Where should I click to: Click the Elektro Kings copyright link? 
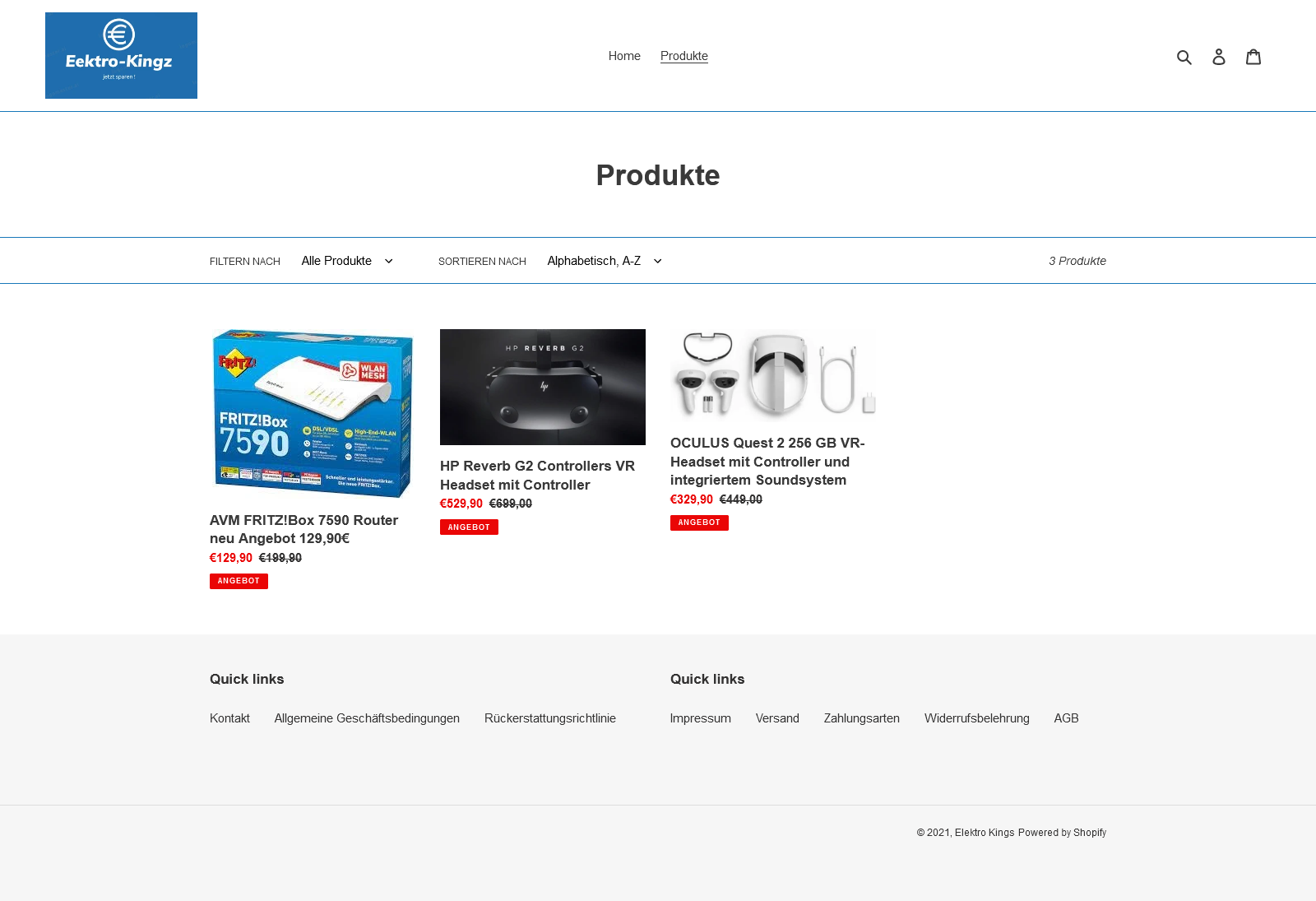pyautogui.click(x=985, y=833)
